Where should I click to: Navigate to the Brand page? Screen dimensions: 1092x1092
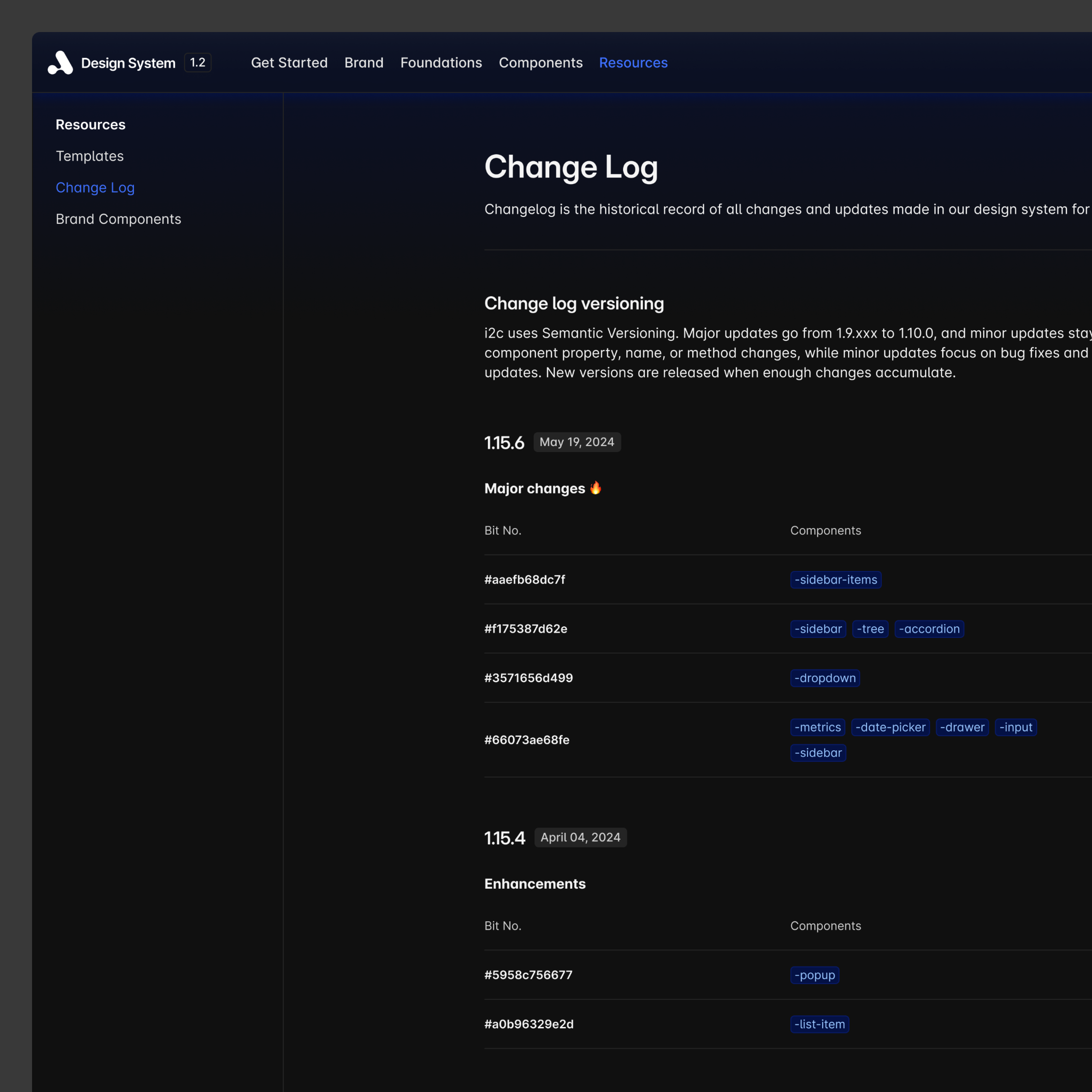[364, 63]
